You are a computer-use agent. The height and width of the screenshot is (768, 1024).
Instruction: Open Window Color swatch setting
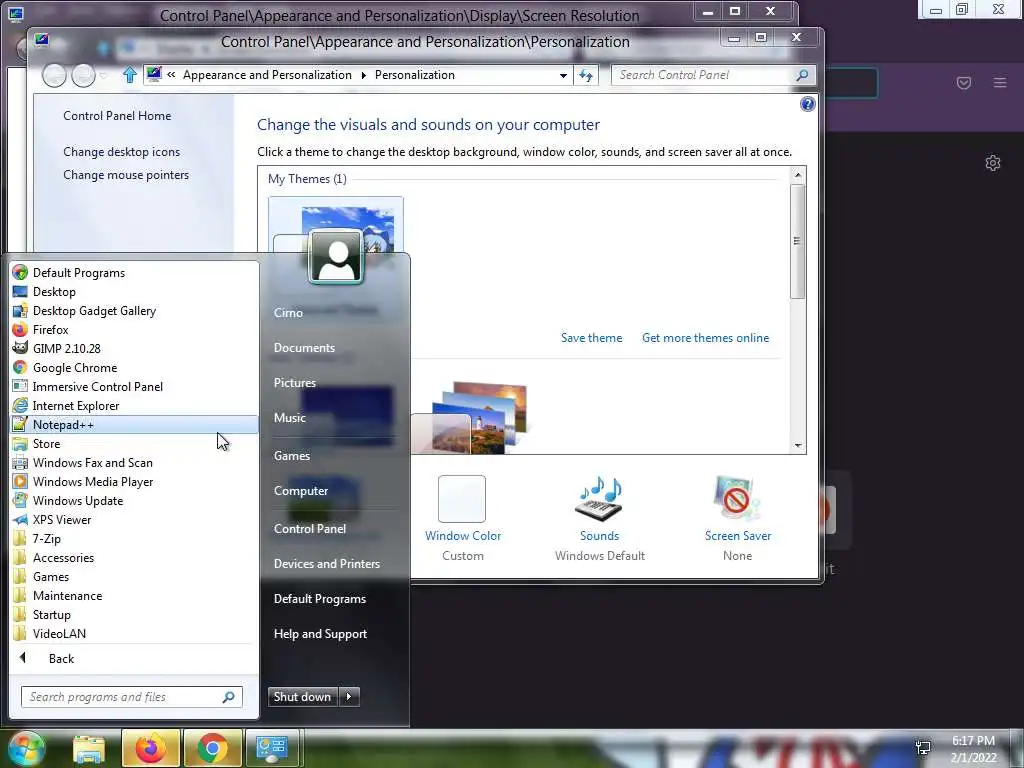[x=462, y=499]
